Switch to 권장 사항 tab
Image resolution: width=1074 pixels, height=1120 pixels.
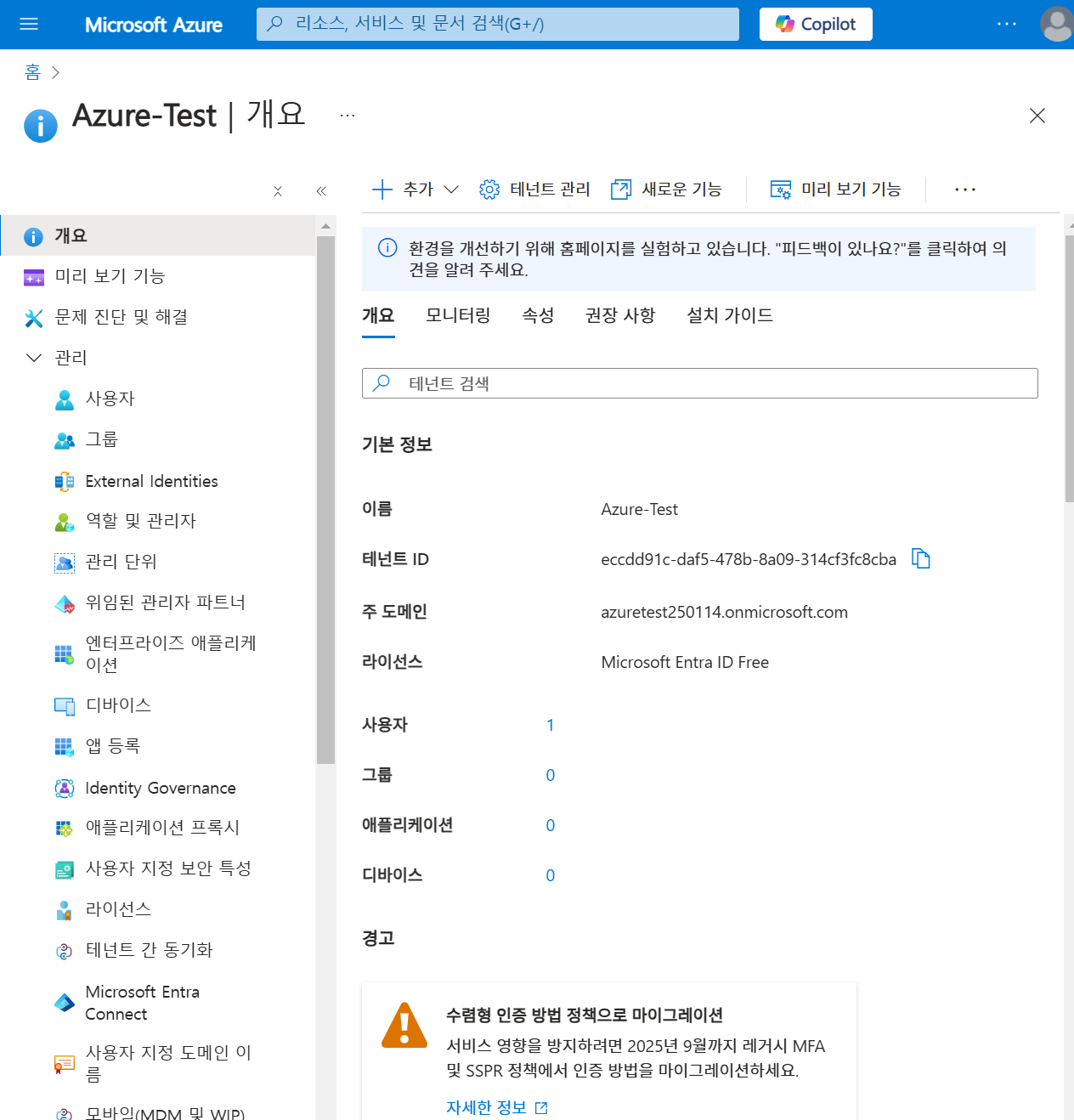620,315
